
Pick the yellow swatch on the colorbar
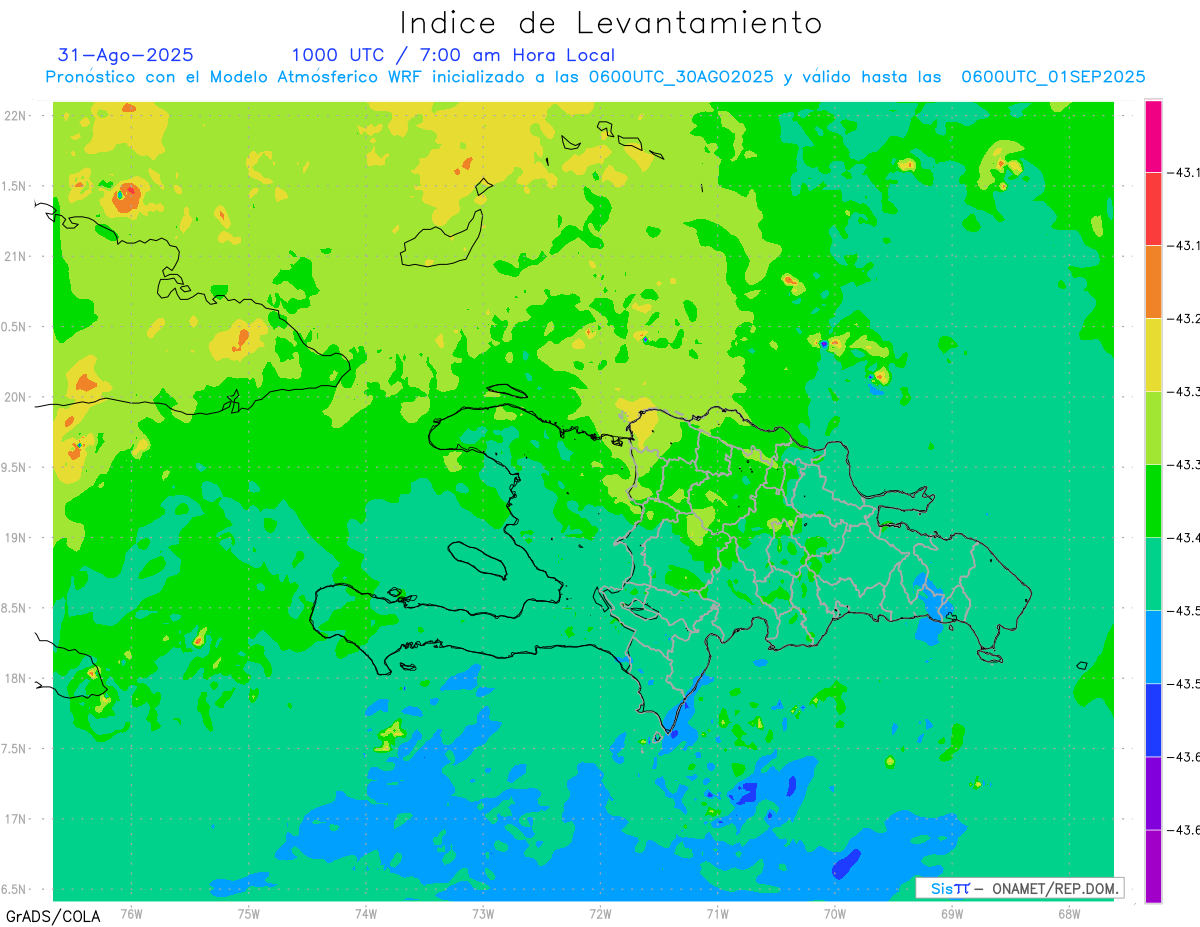click(x=1153, y=355)
